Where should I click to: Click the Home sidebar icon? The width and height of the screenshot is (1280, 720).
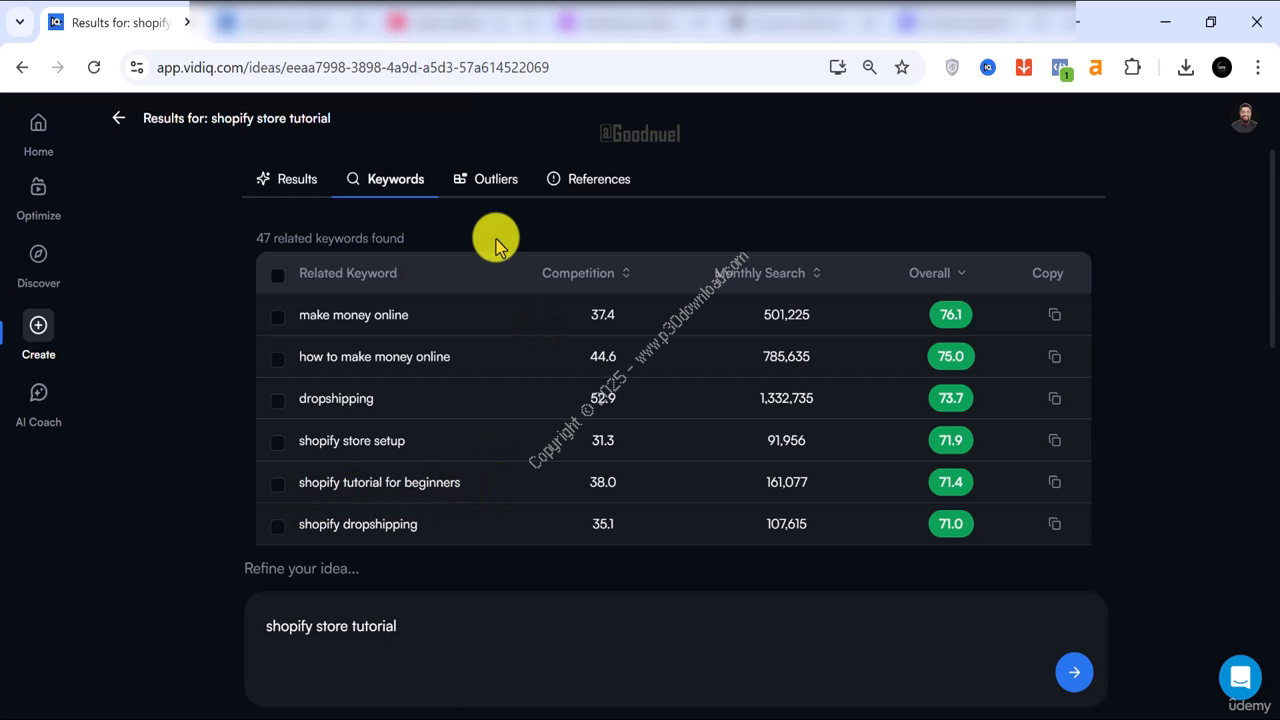pos(38,124)
